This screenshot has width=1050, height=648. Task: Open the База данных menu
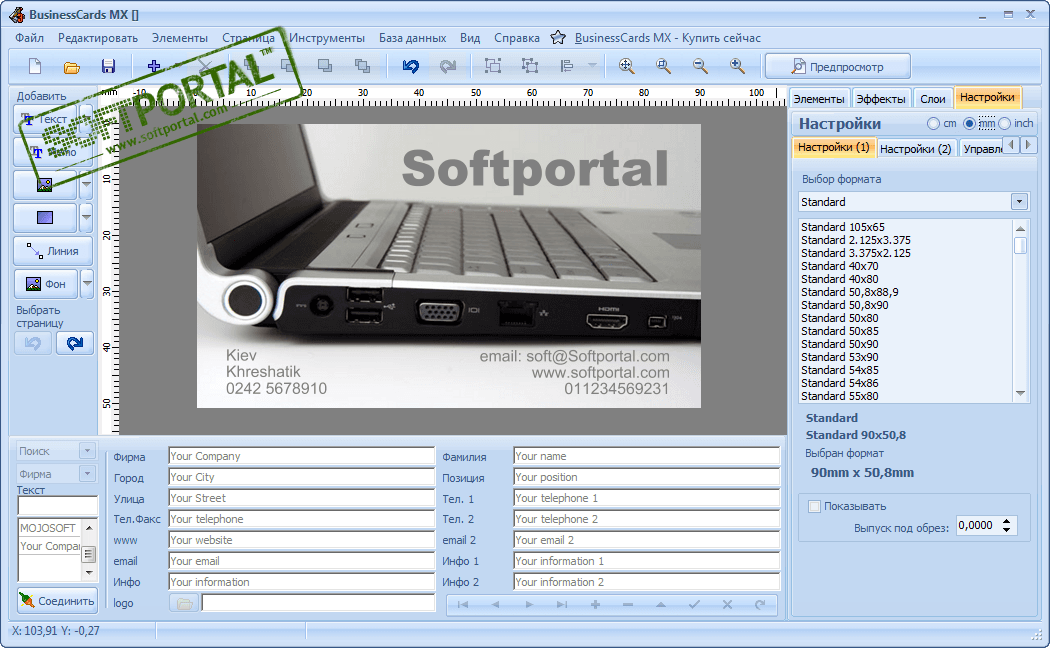[412, 38]
